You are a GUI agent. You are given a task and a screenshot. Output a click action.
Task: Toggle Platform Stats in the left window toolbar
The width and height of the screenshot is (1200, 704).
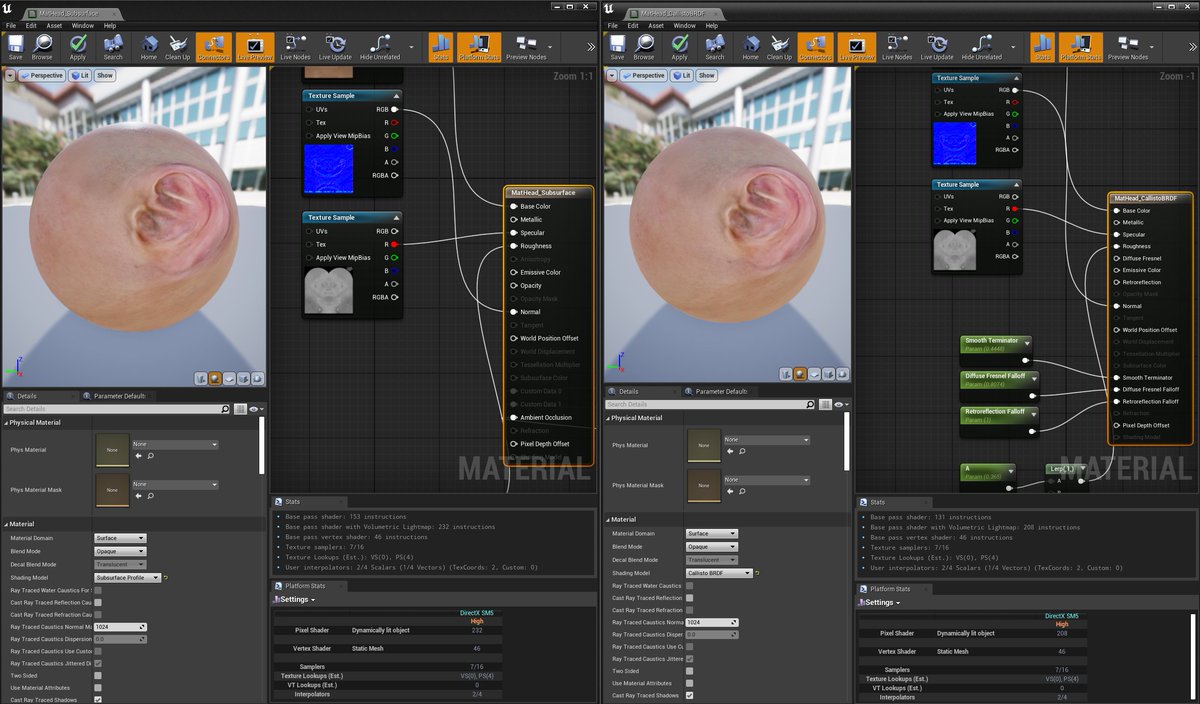pos(479,47)
